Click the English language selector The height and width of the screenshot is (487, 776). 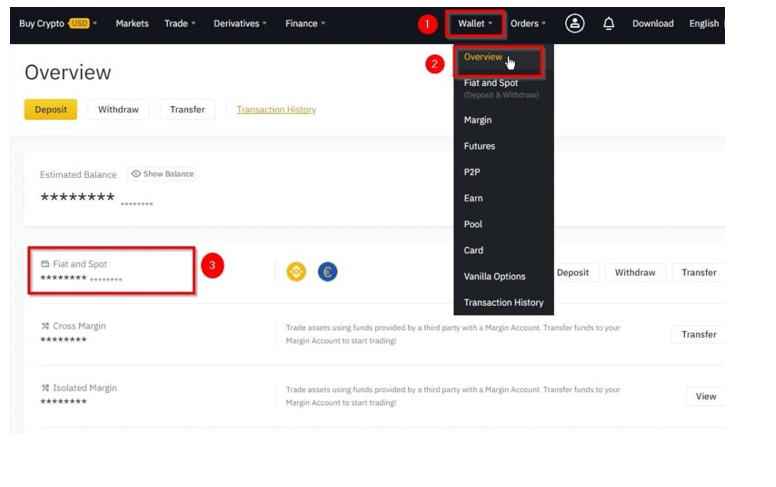[704, 23]
